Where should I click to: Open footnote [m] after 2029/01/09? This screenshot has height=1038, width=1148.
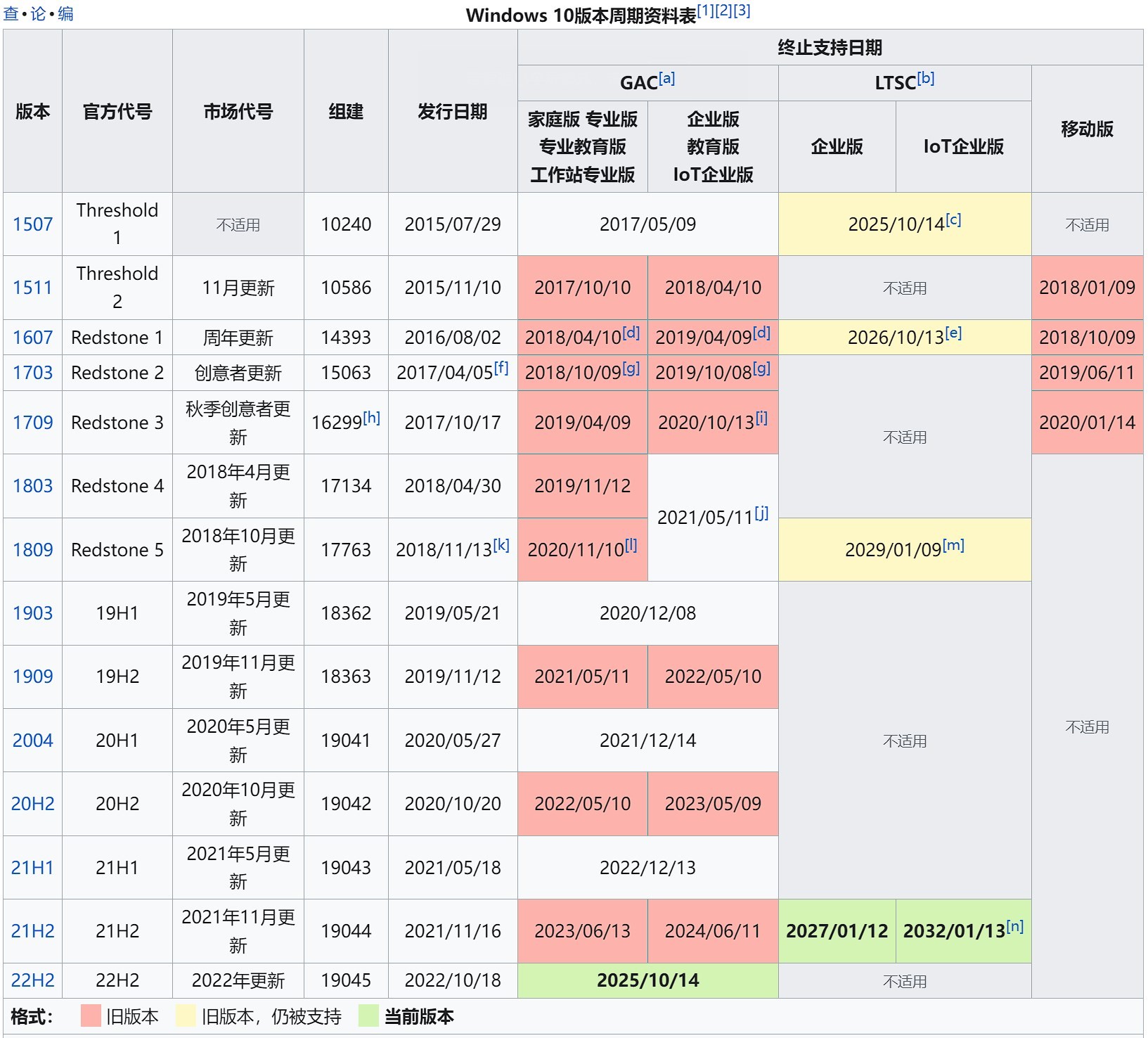tap(953, 545)
